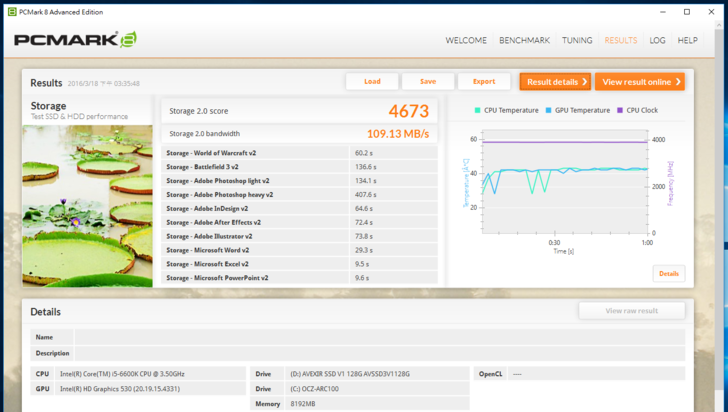Switch to the Benchmark tab

pos(525,41)
